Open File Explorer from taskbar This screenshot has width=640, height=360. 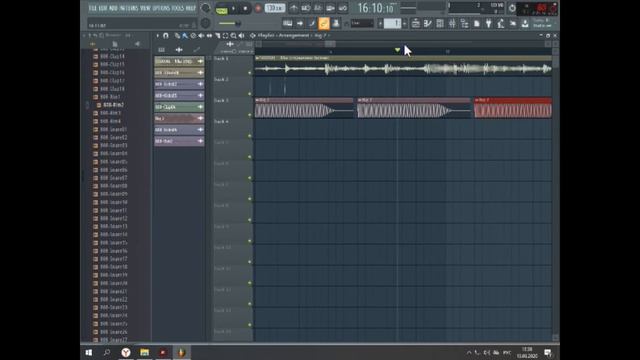click(144, 352)
